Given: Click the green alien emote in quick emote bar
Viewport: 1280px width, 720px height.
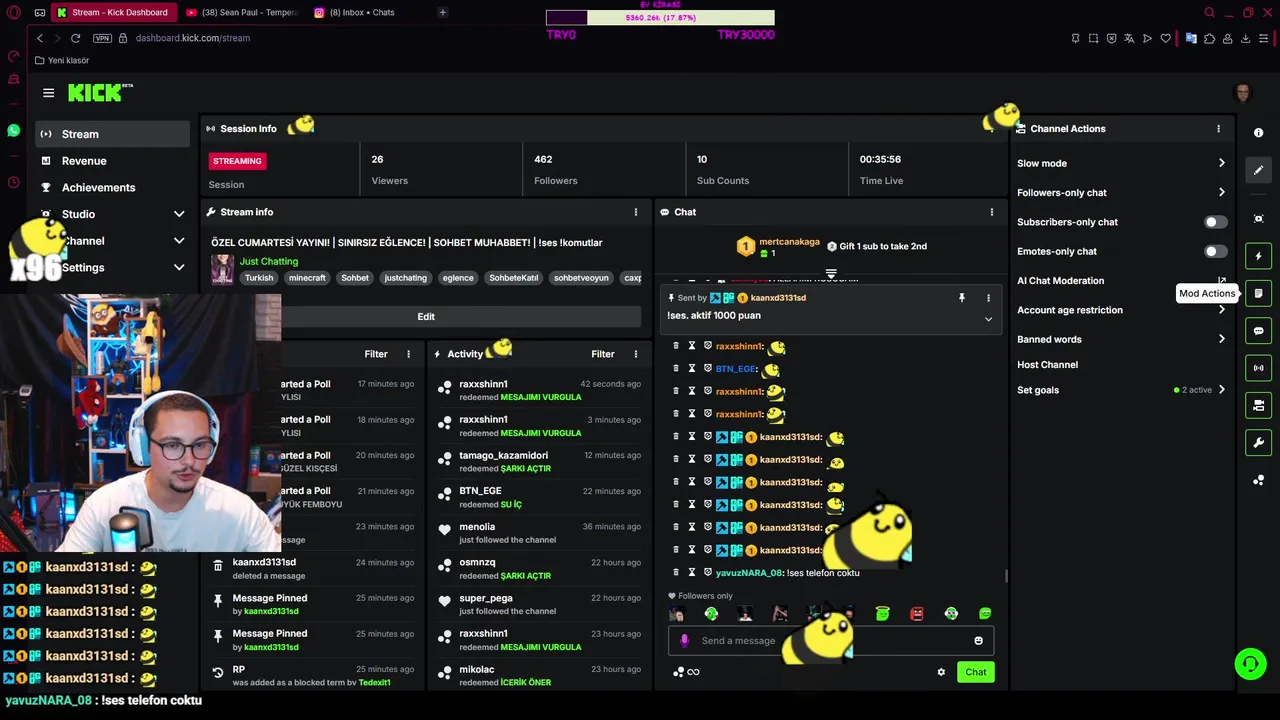Looking at the screenshot, I should click(711, 614).
